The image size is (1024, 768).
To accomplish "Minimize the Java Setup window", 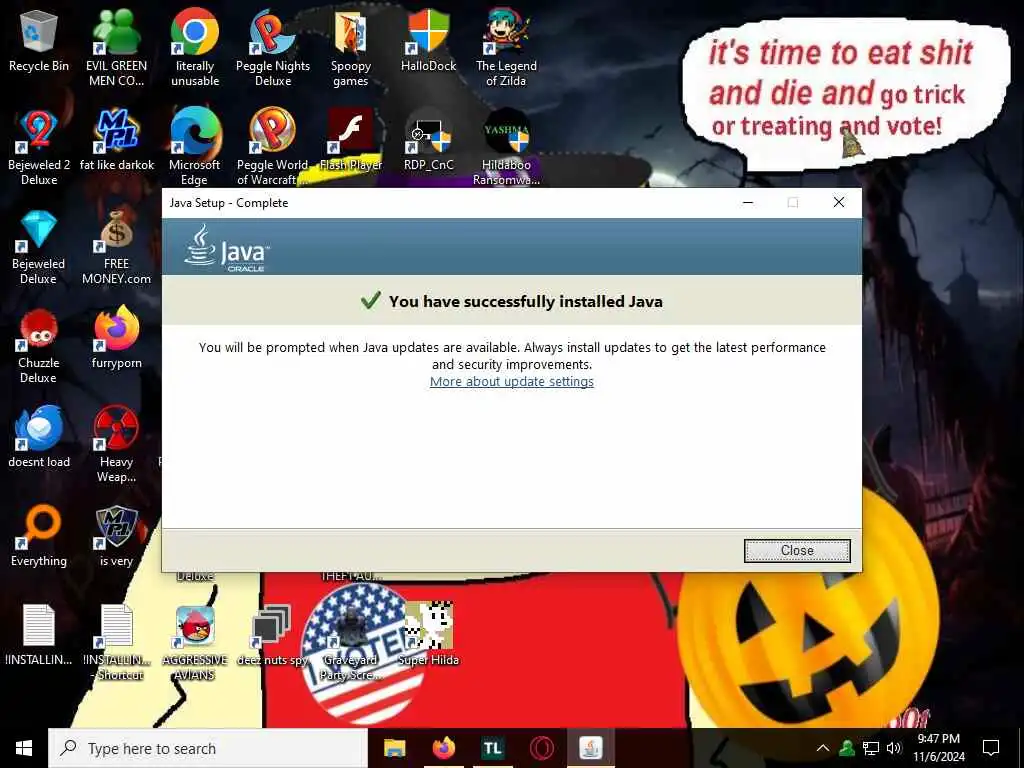I will [748, 202].
